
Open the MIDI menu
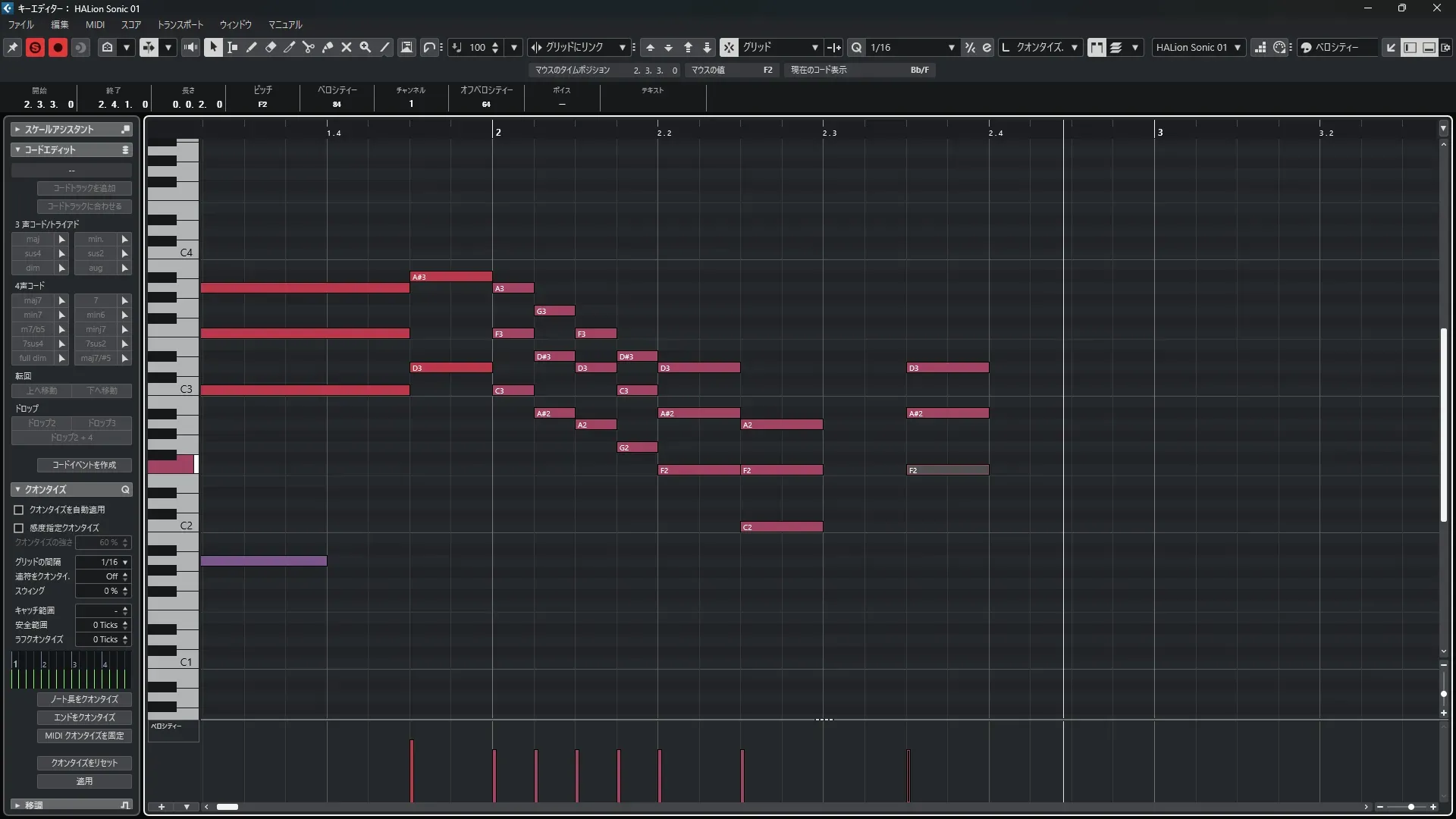tap(95, 24)
